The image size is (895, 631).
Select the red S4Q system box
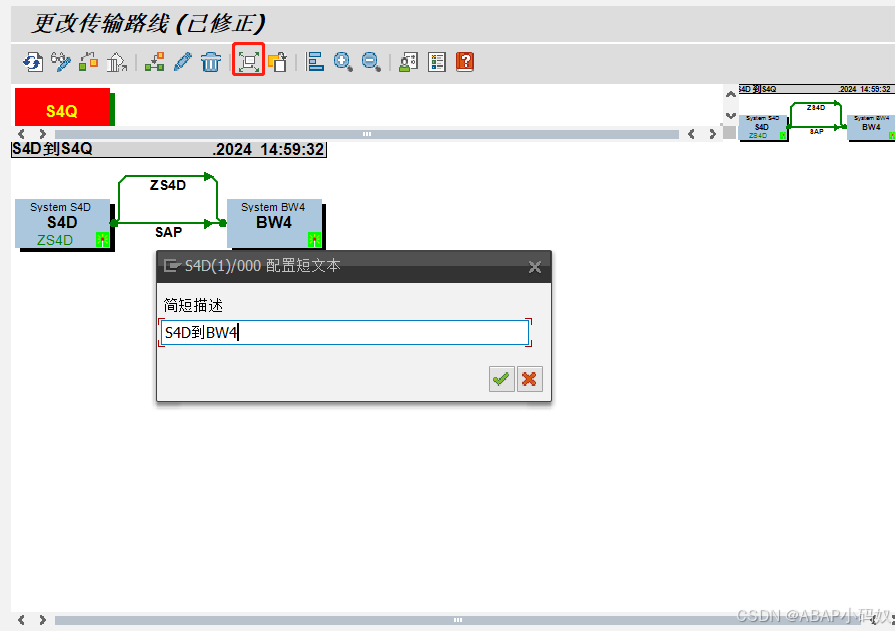(x=63, y=107)
